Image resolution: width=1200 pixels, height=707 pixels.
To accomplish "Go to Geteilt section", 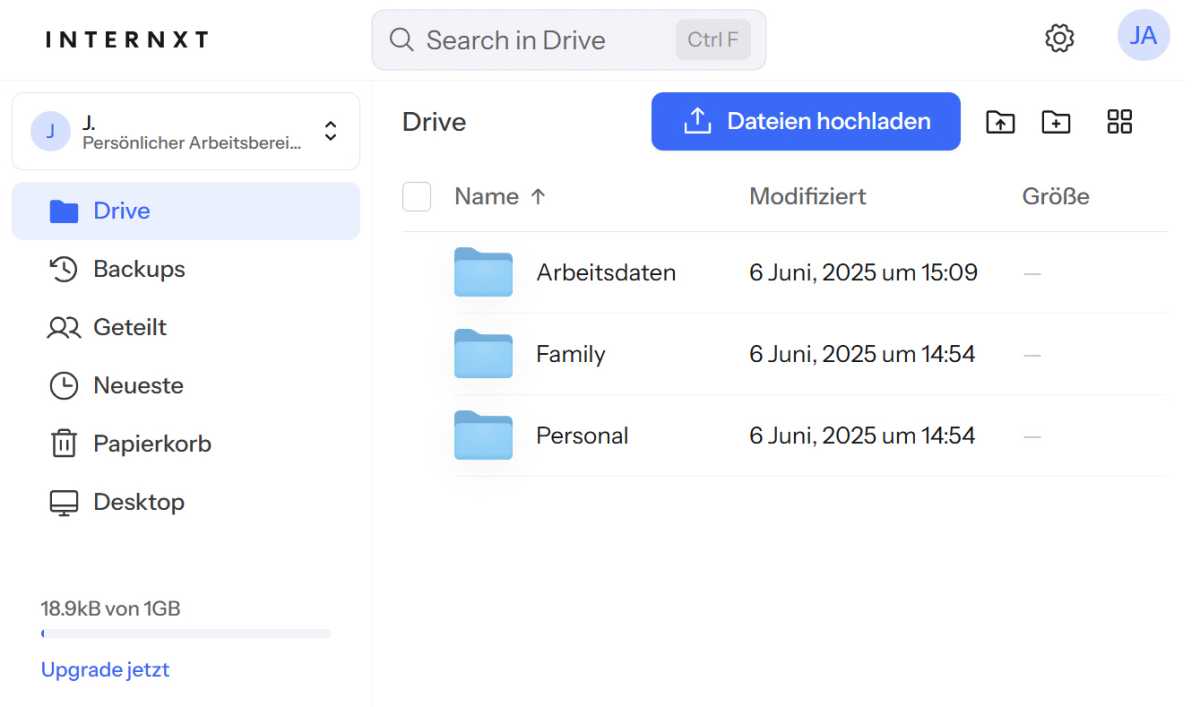I will (129, 327).
